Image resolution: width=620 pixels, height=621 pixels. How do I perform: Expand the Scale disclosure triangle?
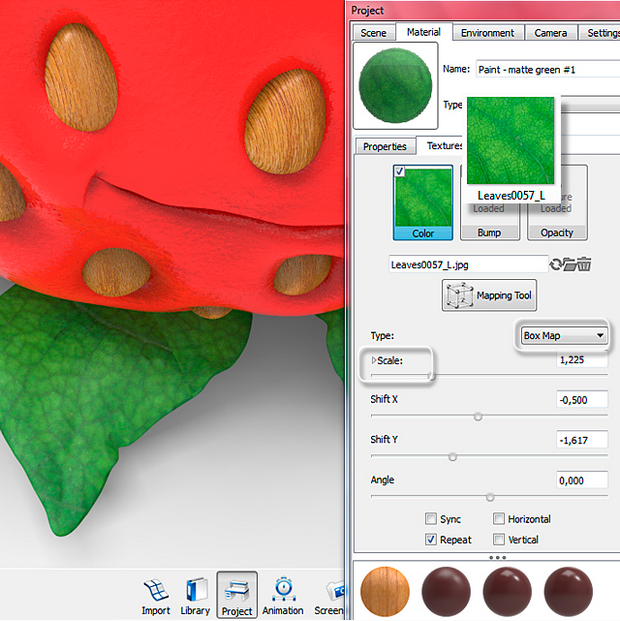pos(374,360)
